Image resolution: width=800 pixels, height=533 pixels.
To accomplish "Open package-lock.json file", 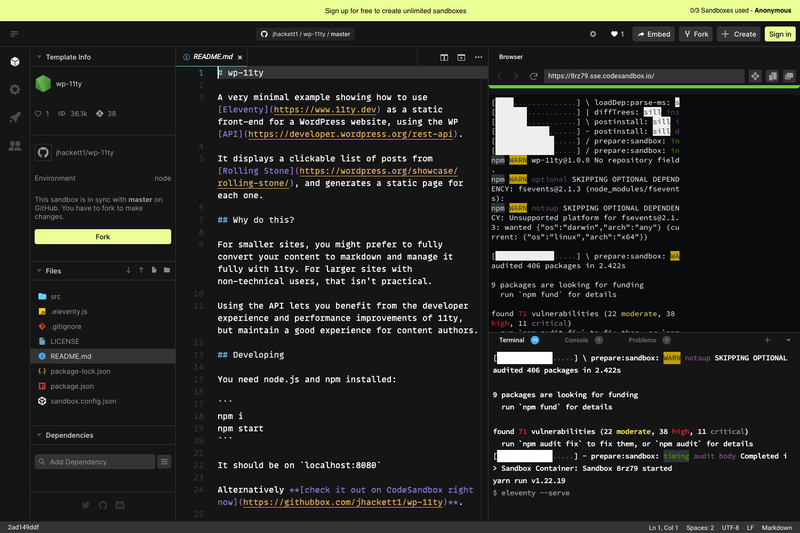I will click(103, 371).
